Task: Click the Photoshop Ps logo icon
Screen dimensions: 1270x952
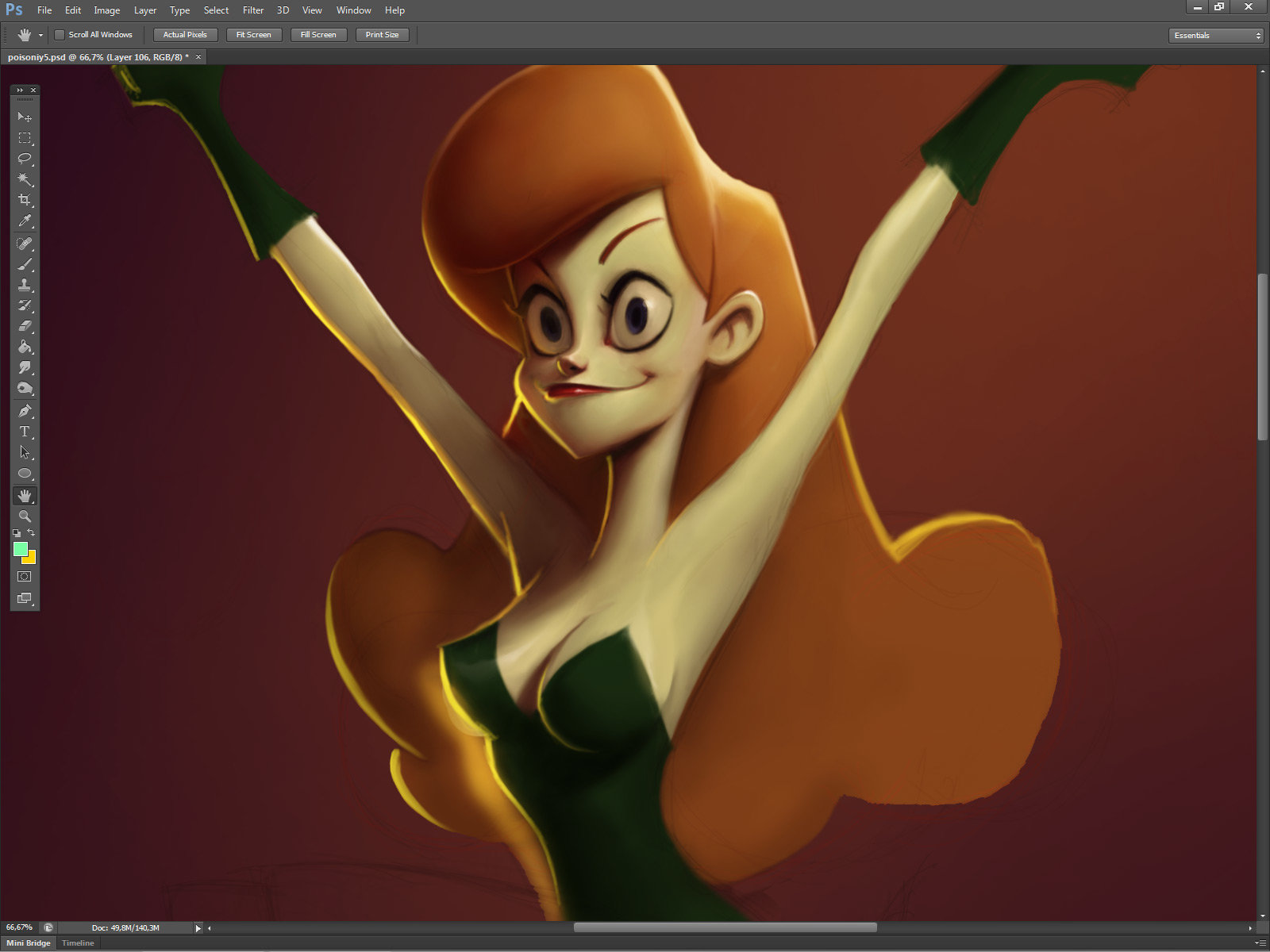Action: coord(14,10)
